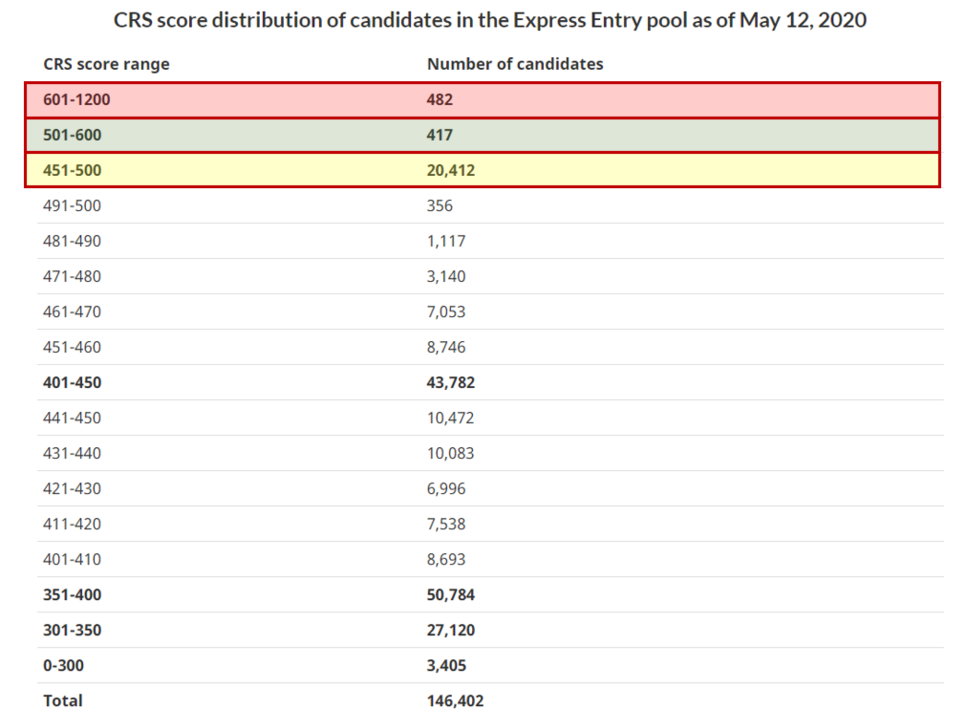The height and width of the screenshot is (709, 966).
Task: Click the value 3,140
Action: [x=446, y=277]
